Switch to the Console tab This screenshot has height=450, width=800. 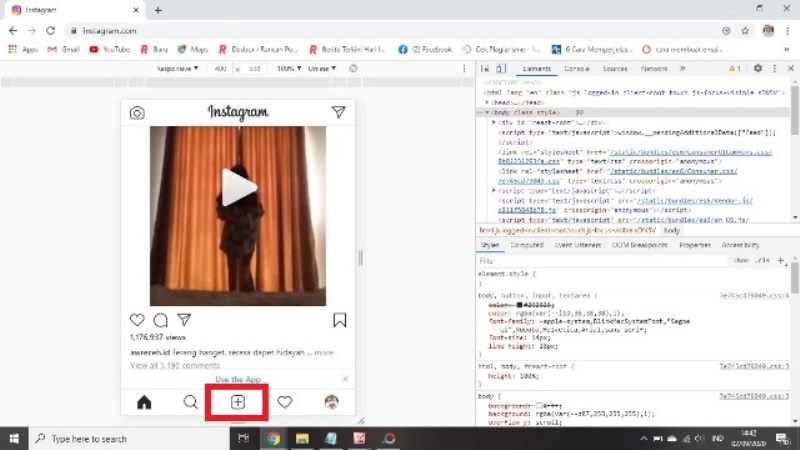(577, 68)
